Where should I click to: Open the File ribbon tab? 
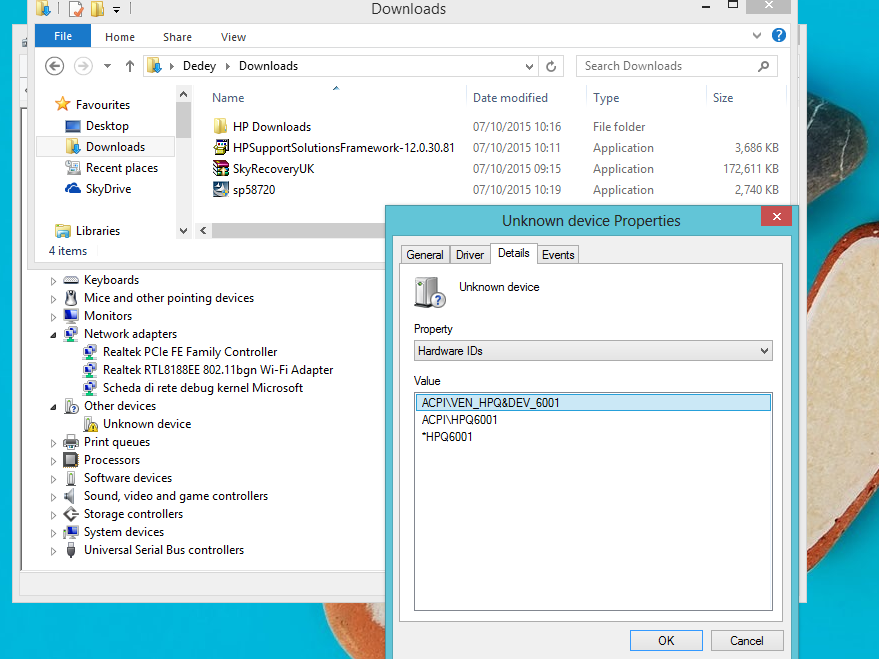[63, 36]
